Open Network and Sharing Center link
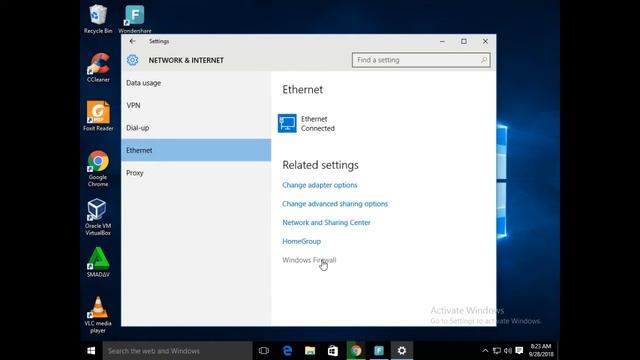Image resolution: width=640 pixels, height=360 pixels. [x=327, y=222]
